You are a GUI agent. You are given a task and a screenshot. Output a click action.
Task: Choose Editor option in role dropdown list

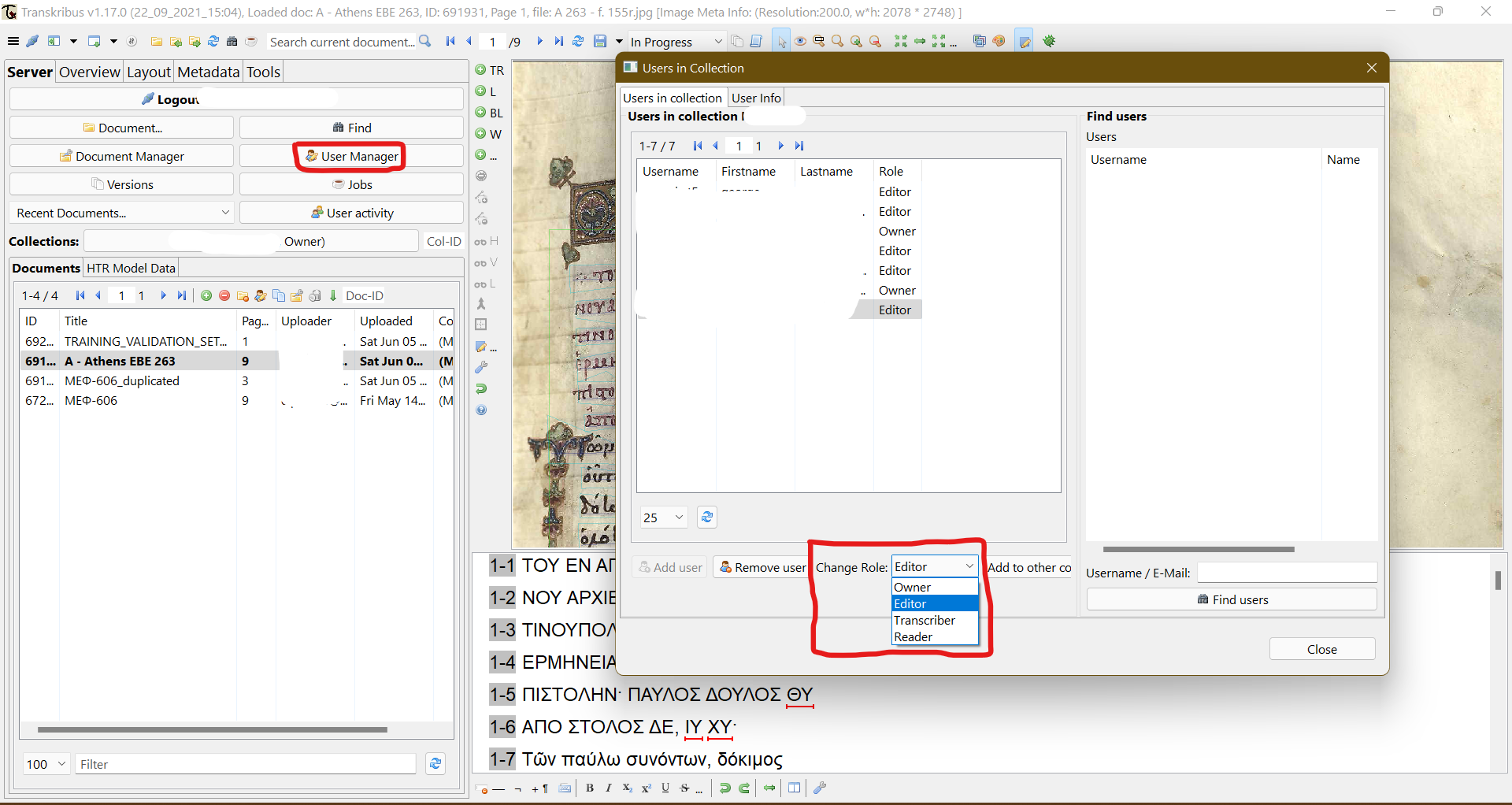tap(935, 603)
